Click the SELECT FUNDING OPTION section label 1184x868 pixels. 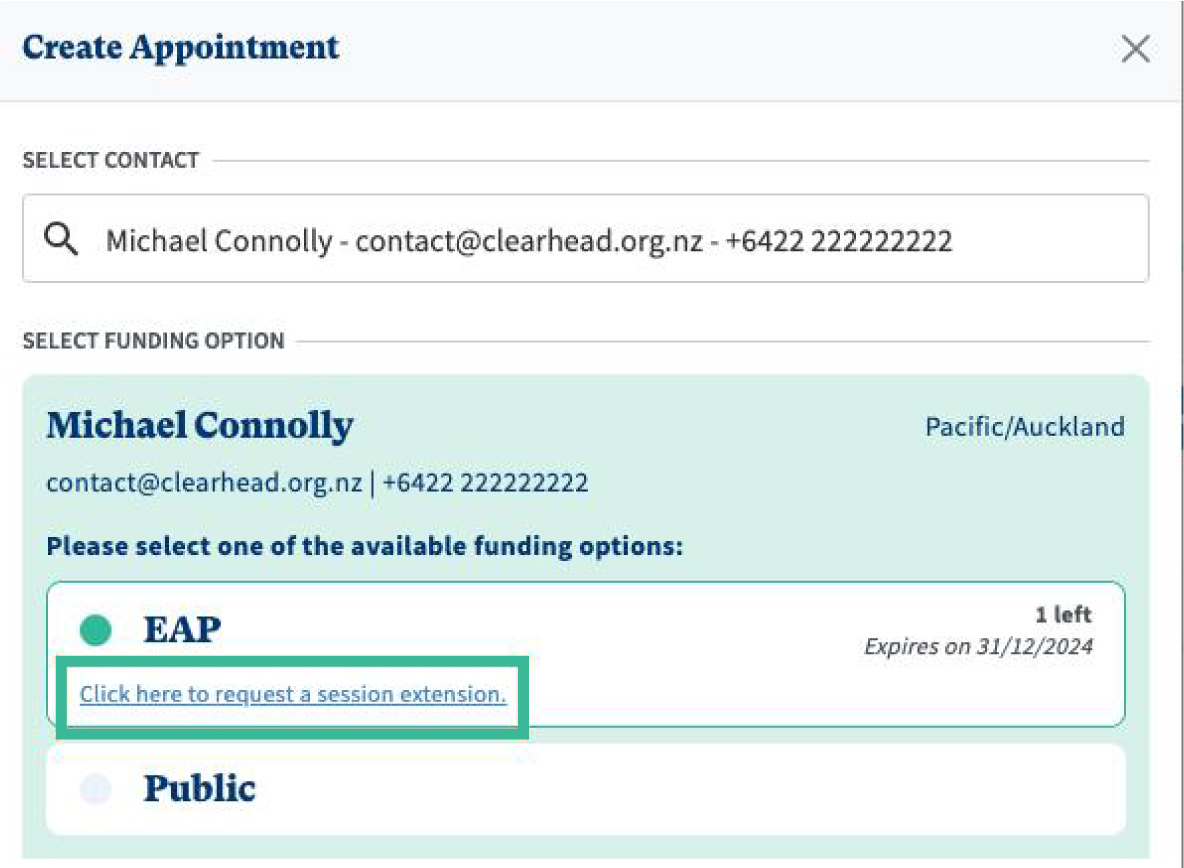pos(153,341)
